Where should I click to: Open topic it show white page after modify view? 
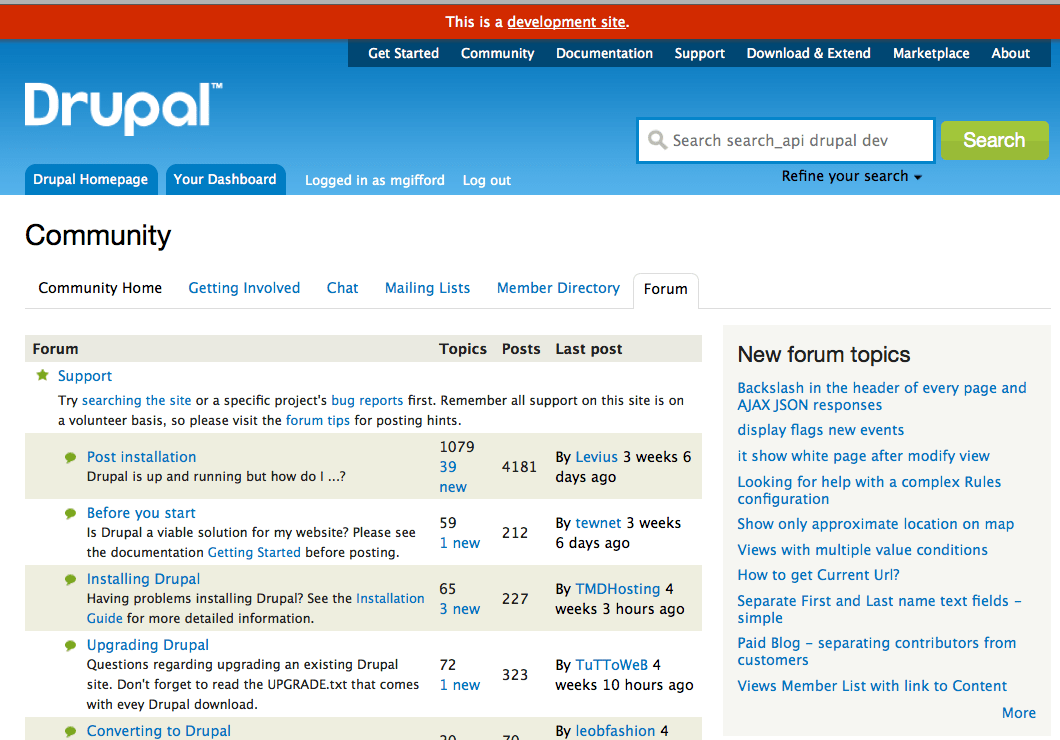(x=863, y=455)
